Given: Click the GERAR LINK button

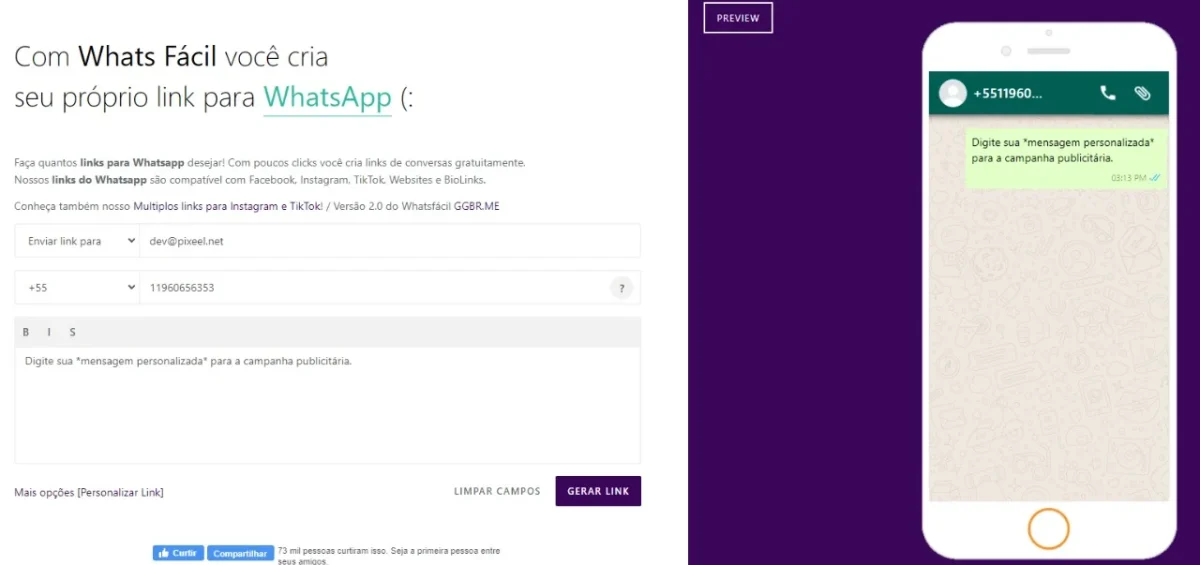Looking at the screenshot, I should [598, 491].
